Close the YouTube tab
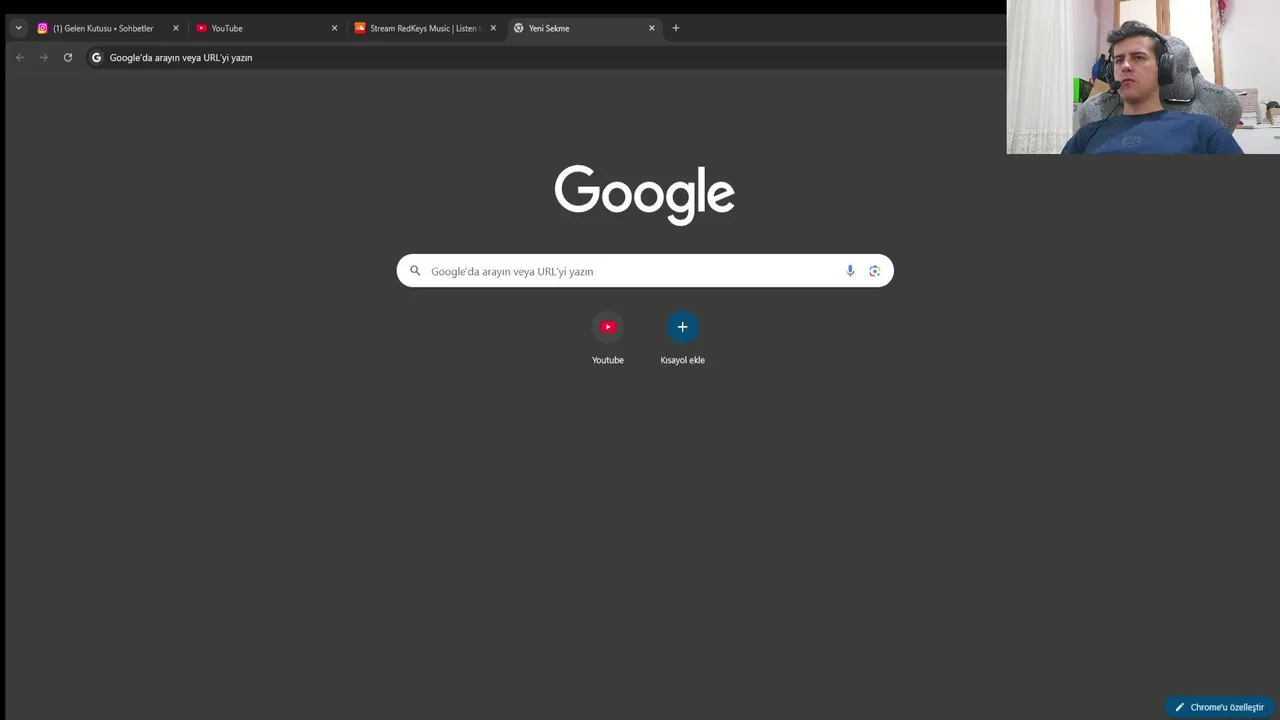Screen dimensions: 1280x720 pos(334,28)
